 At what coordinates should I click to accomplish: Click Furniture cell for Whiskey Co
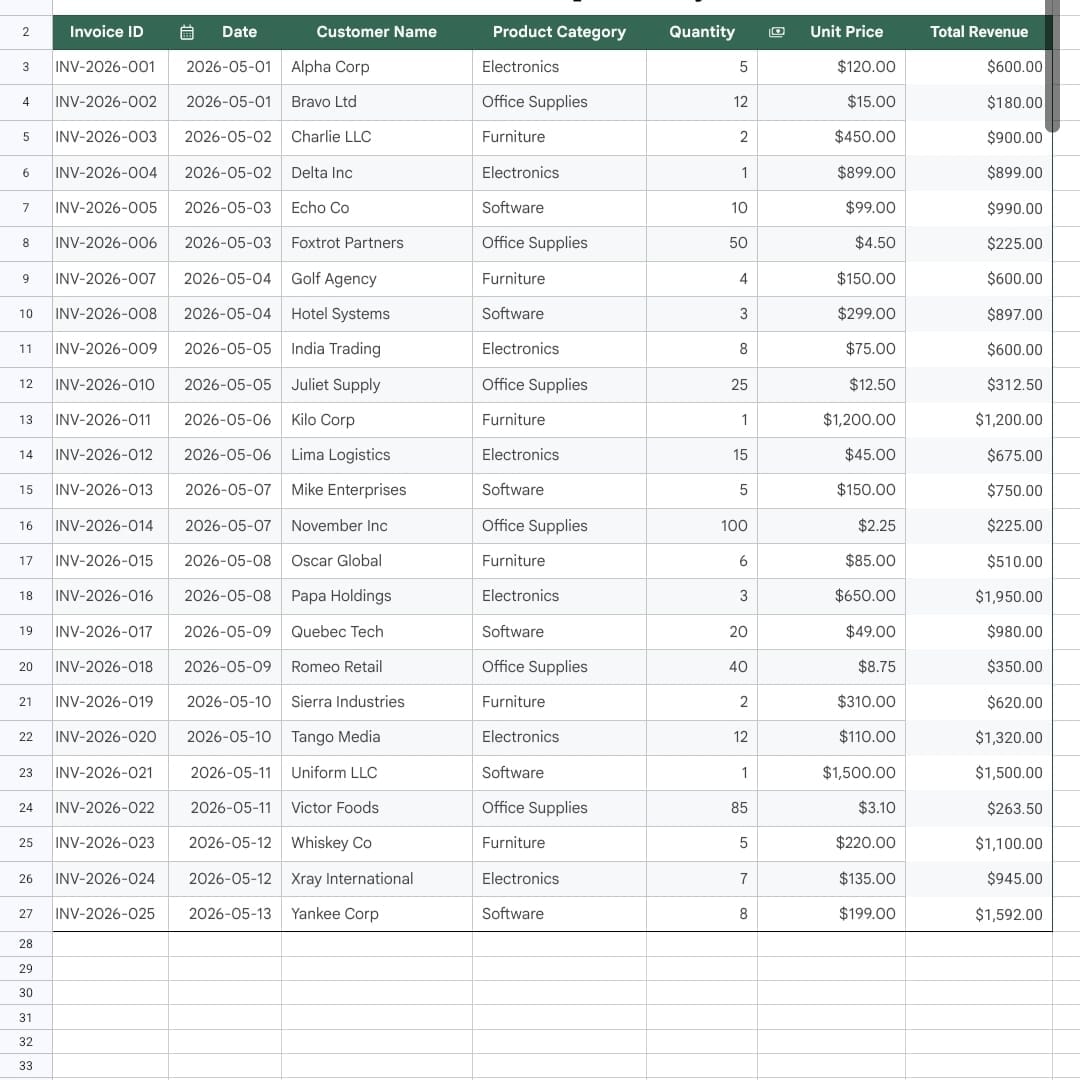pyautogui.click(x=559, y=843)
